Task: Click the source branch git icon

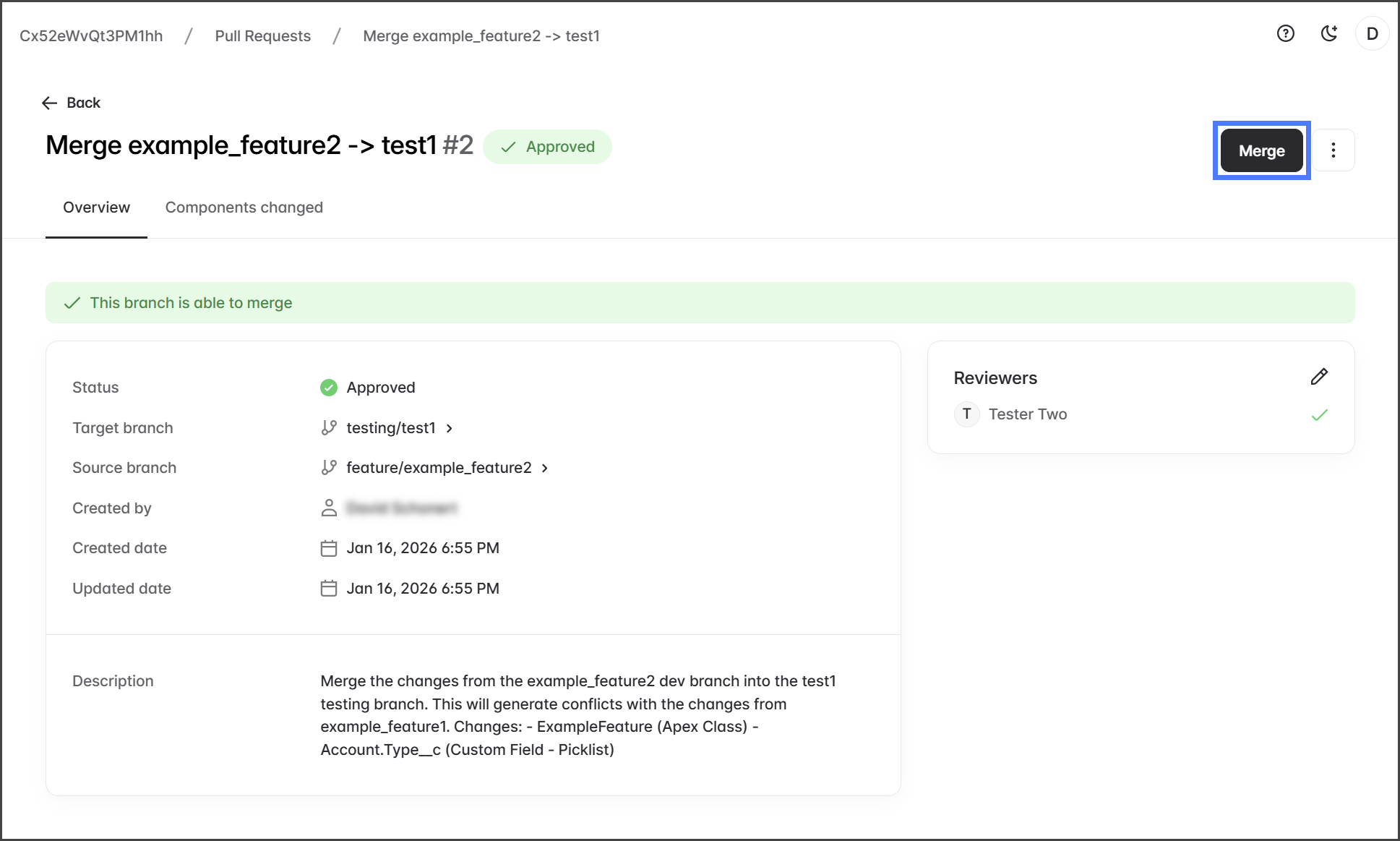Action: (329, 468)
